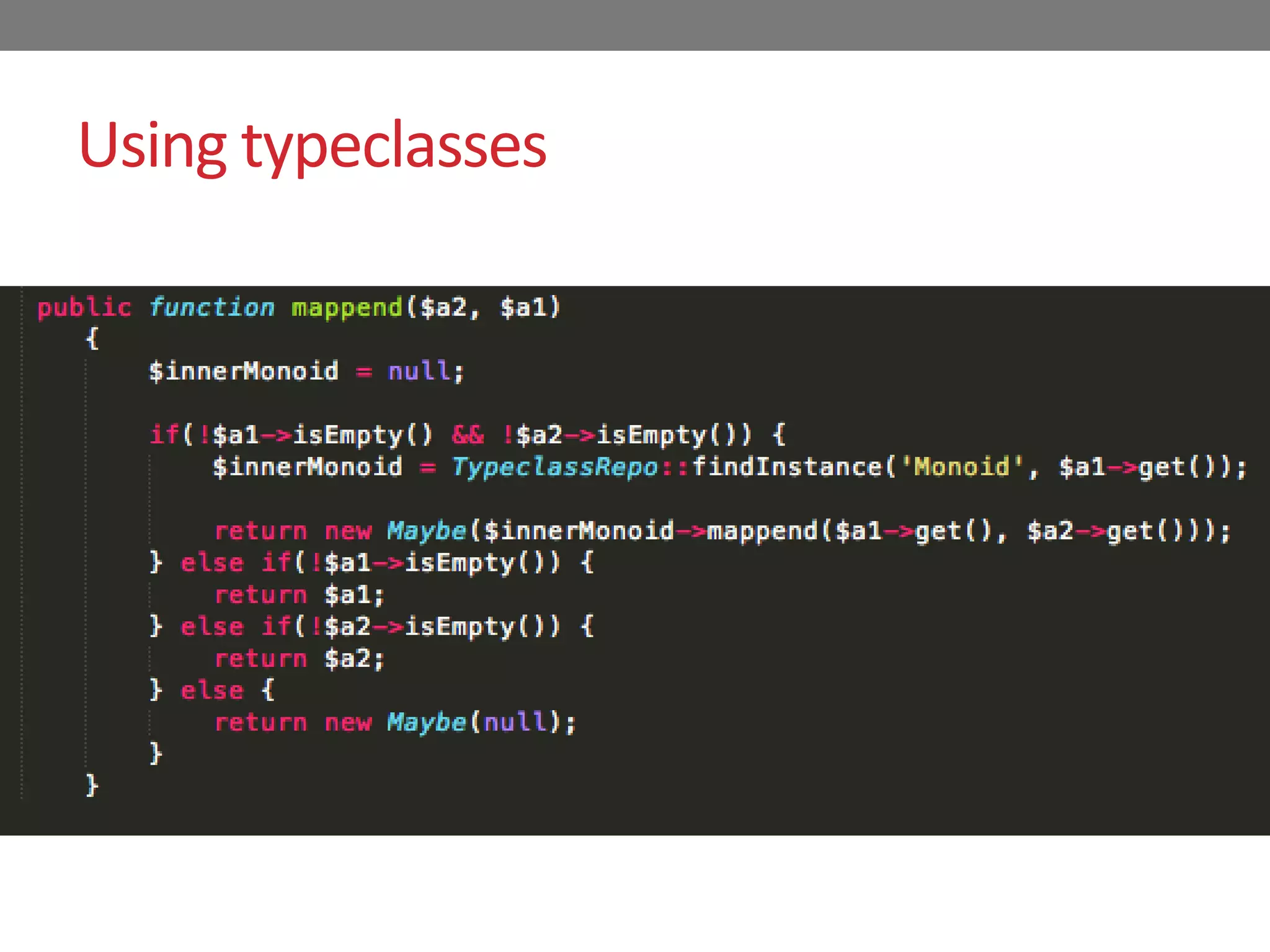Click the 'return $a2;' statement
The width and height of the screenshot is (1270, 952).
pyautogui.click(x=300, y=659)
